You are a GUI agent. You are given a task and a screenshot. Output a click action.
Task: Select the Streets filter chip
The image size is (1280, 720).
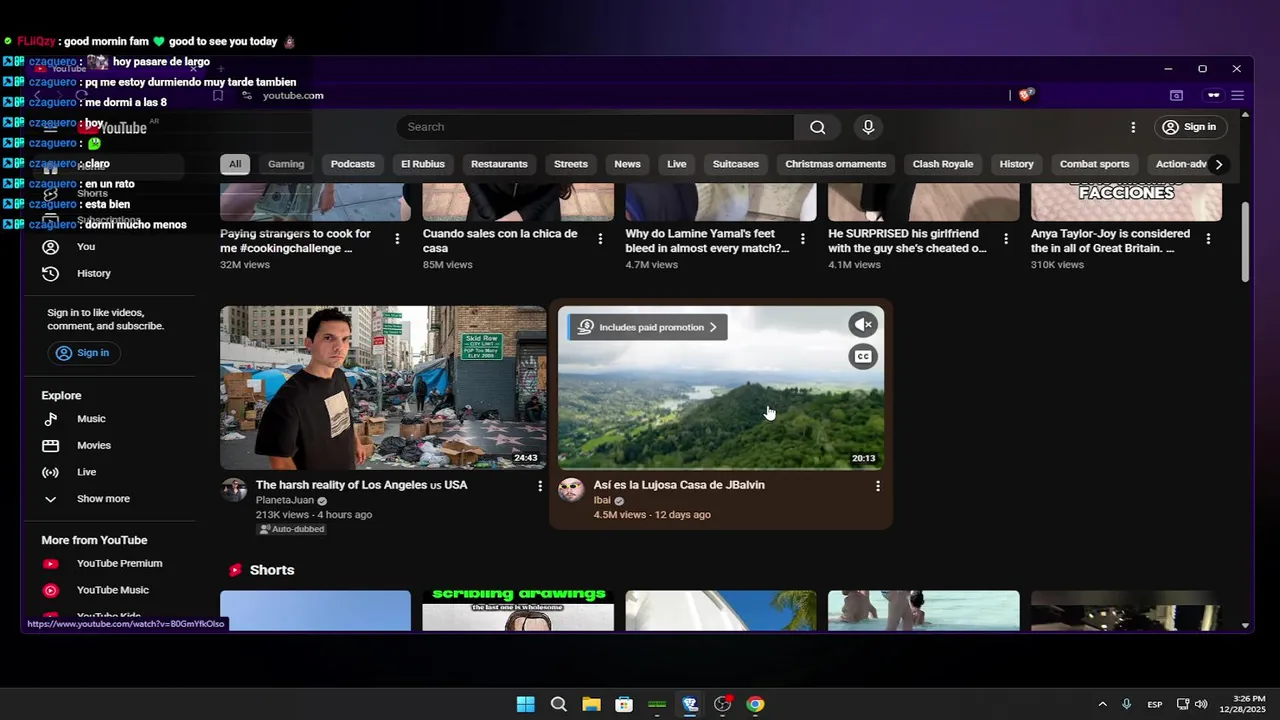[x=571, y=164]
